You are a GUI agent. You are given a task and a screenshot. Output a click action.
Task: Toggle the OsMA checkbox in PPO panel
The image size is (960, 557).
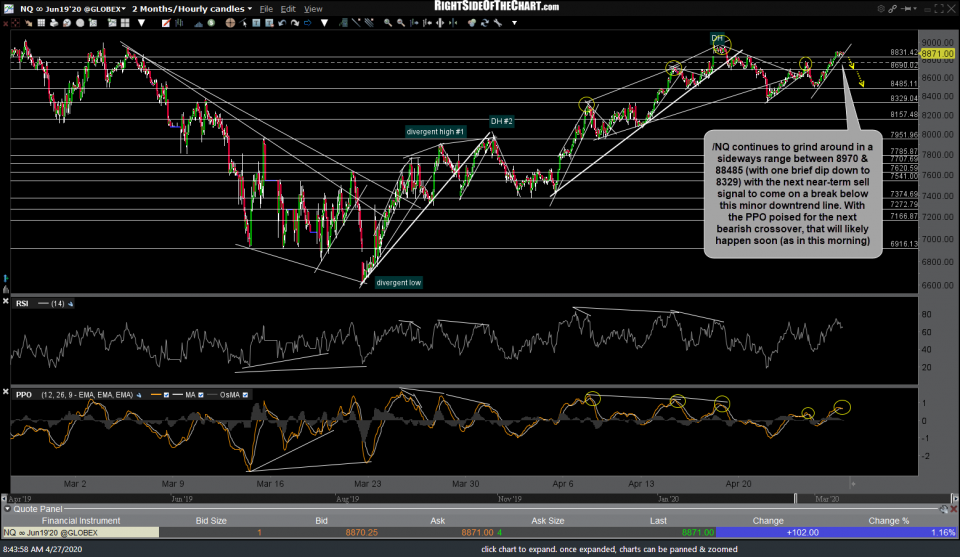[x=246, y=395]
